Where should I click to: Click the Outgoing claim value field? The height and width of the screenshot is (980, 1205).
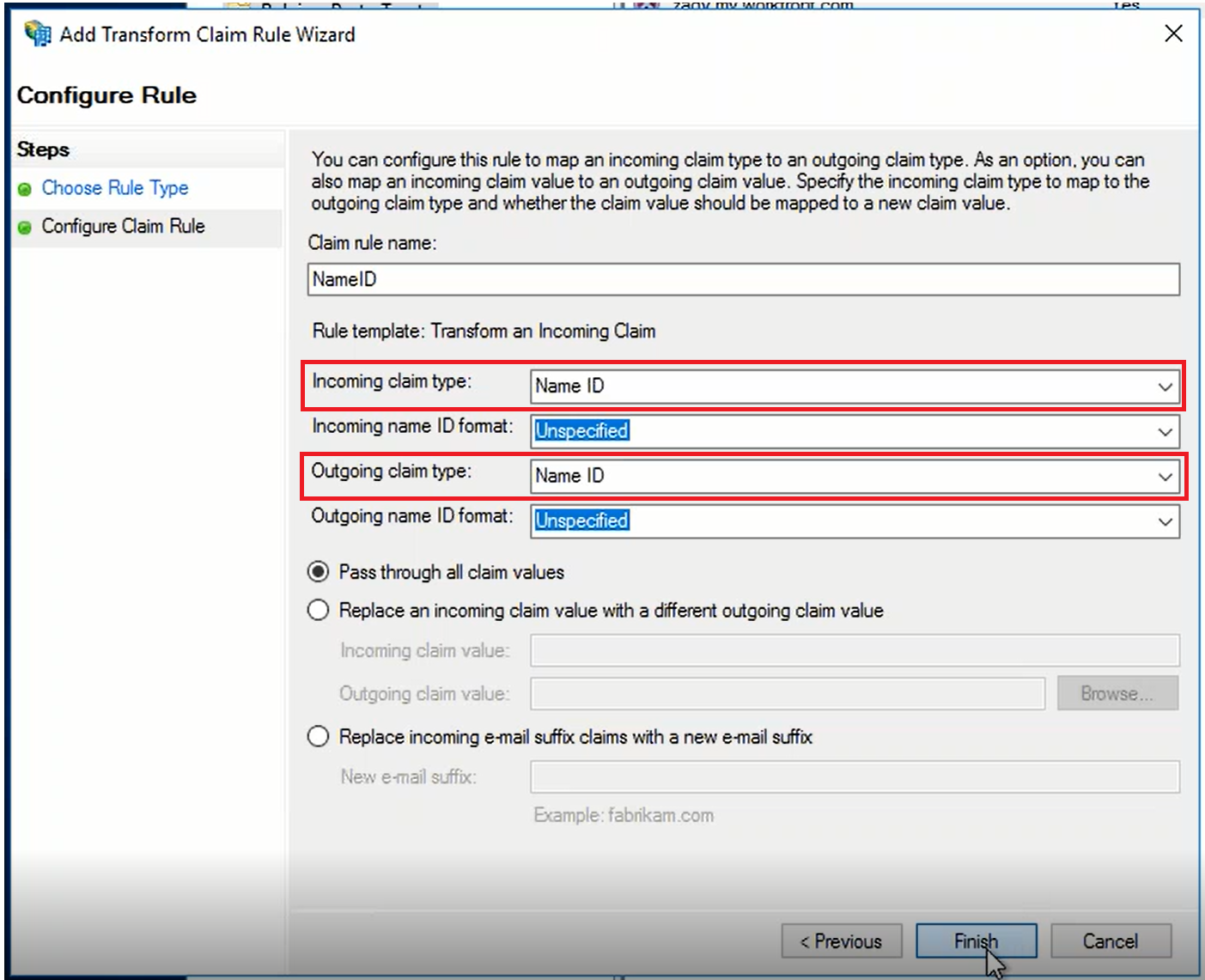pyautogui.click(x=787, y=693)
